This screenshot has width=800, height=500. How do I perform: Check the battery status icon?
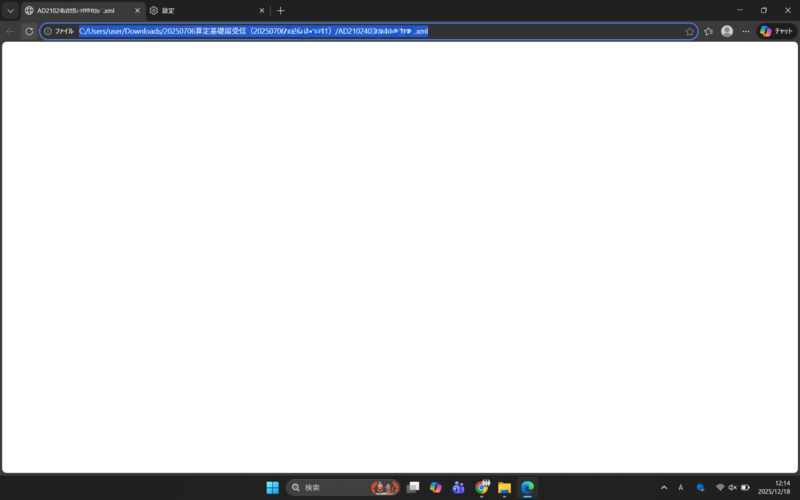(x=745, y=487)
